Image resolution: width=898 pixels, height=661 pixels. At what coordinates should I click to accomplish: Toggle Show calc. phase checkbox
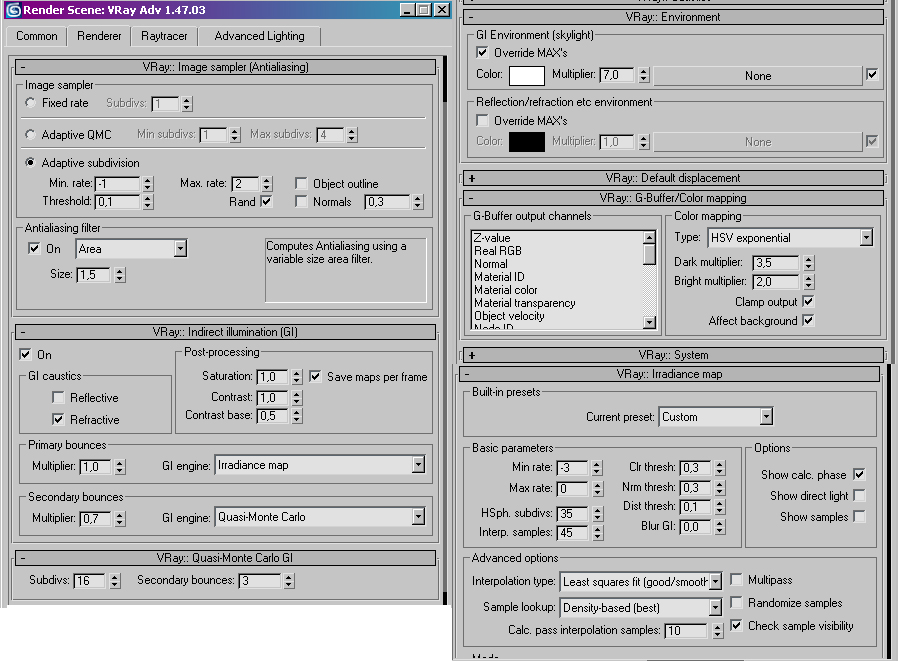pyautogui.click(x=858, y=474)
